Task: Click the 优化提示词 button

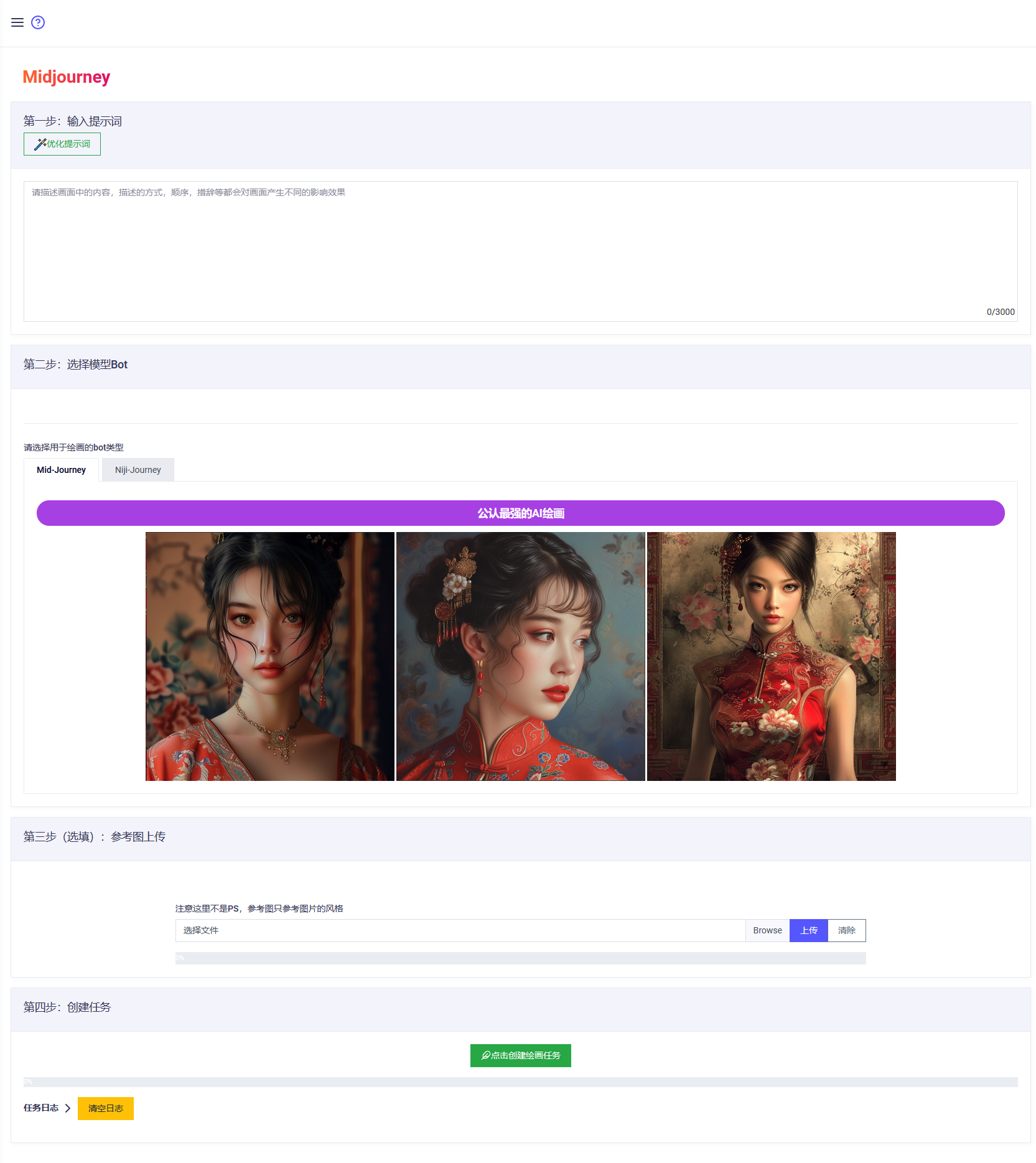Action: pos(62,144)
